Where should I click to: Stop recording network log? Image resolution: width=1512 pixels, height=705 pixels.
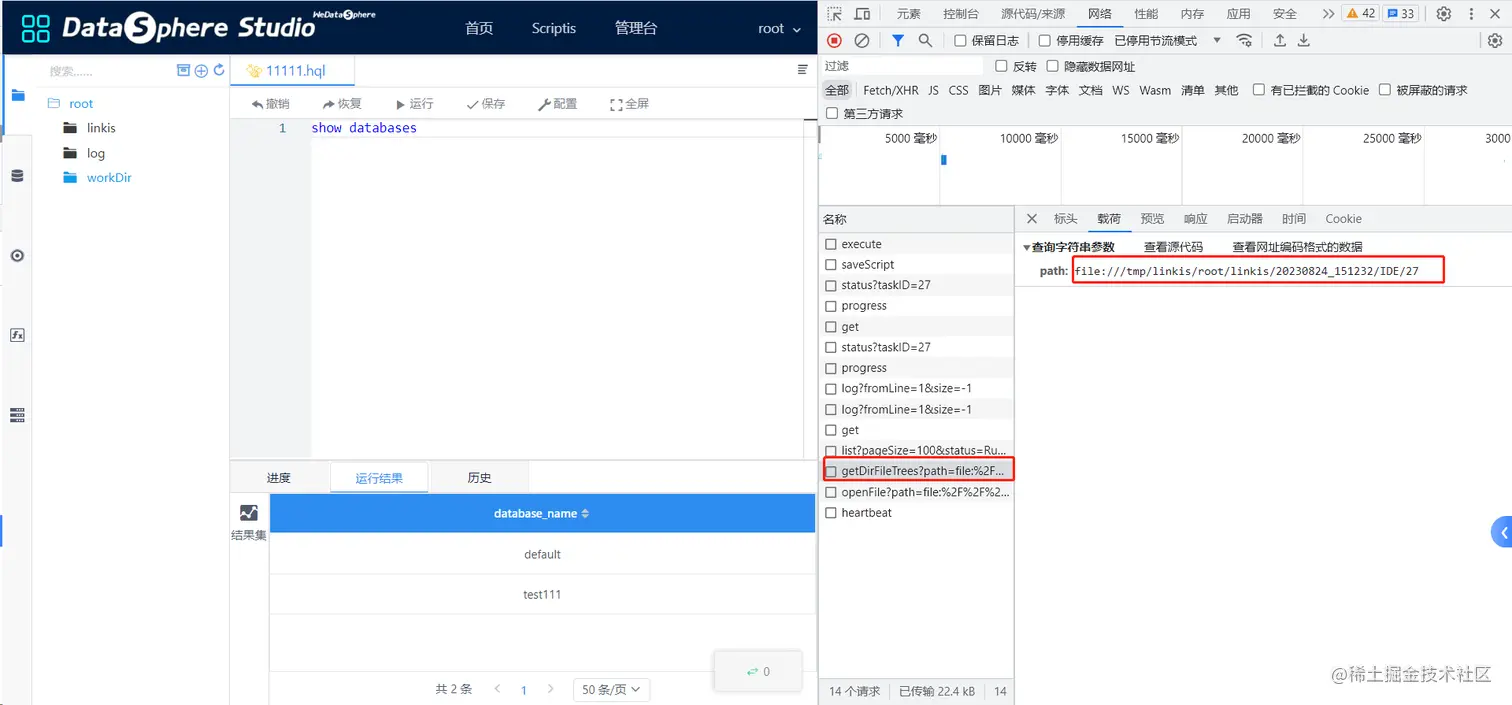click(x=835, y=40)
